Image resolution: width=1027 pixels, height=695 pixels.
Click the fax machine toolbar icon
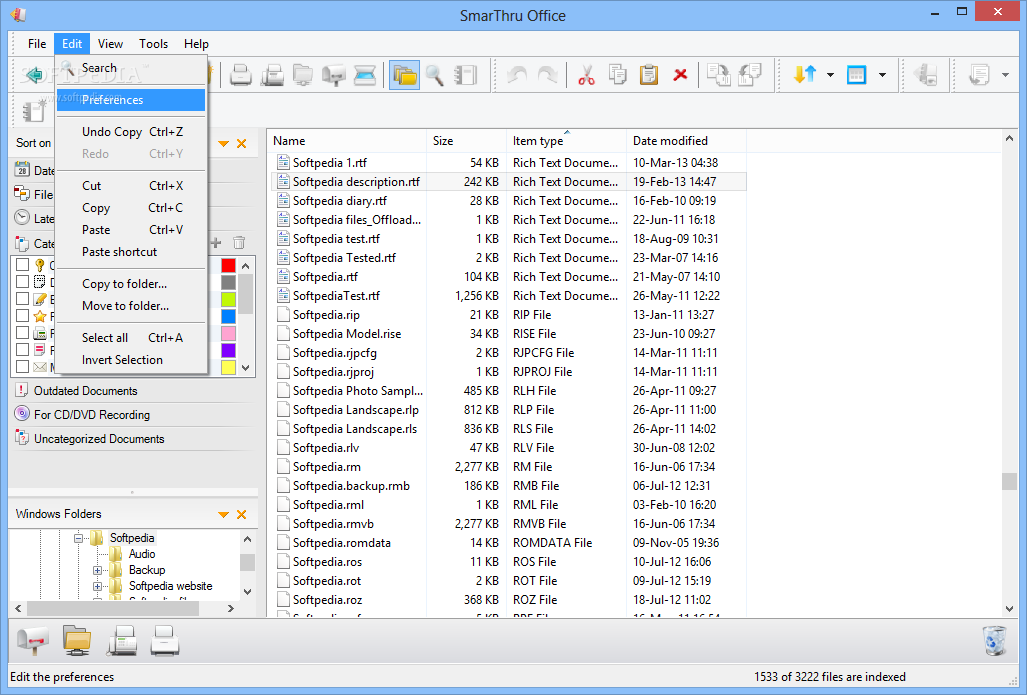click(x=272, y=75)
